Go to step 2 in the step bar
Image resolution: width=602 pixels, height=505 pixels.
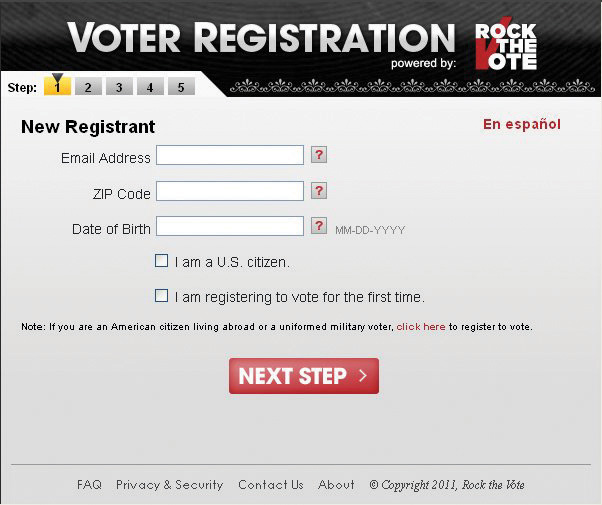(88, 86)
